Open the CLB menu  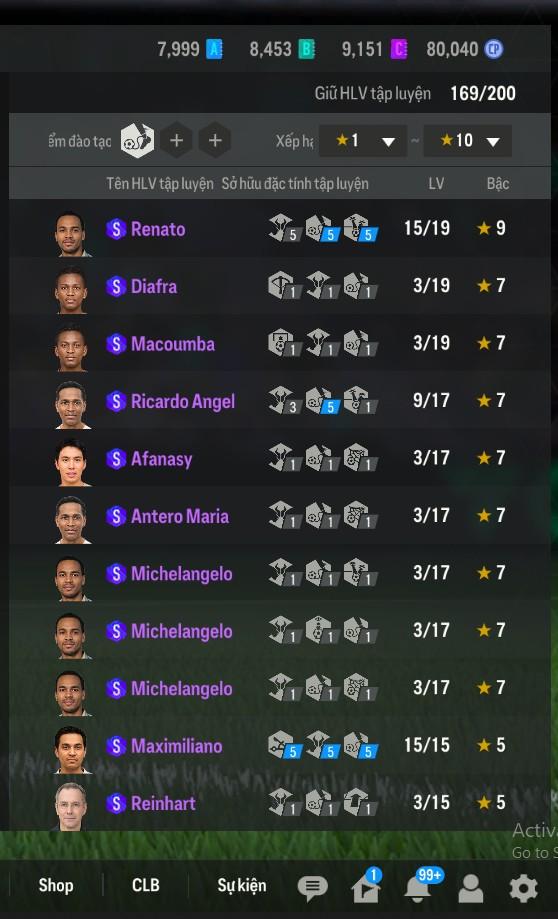coord(145,885)
